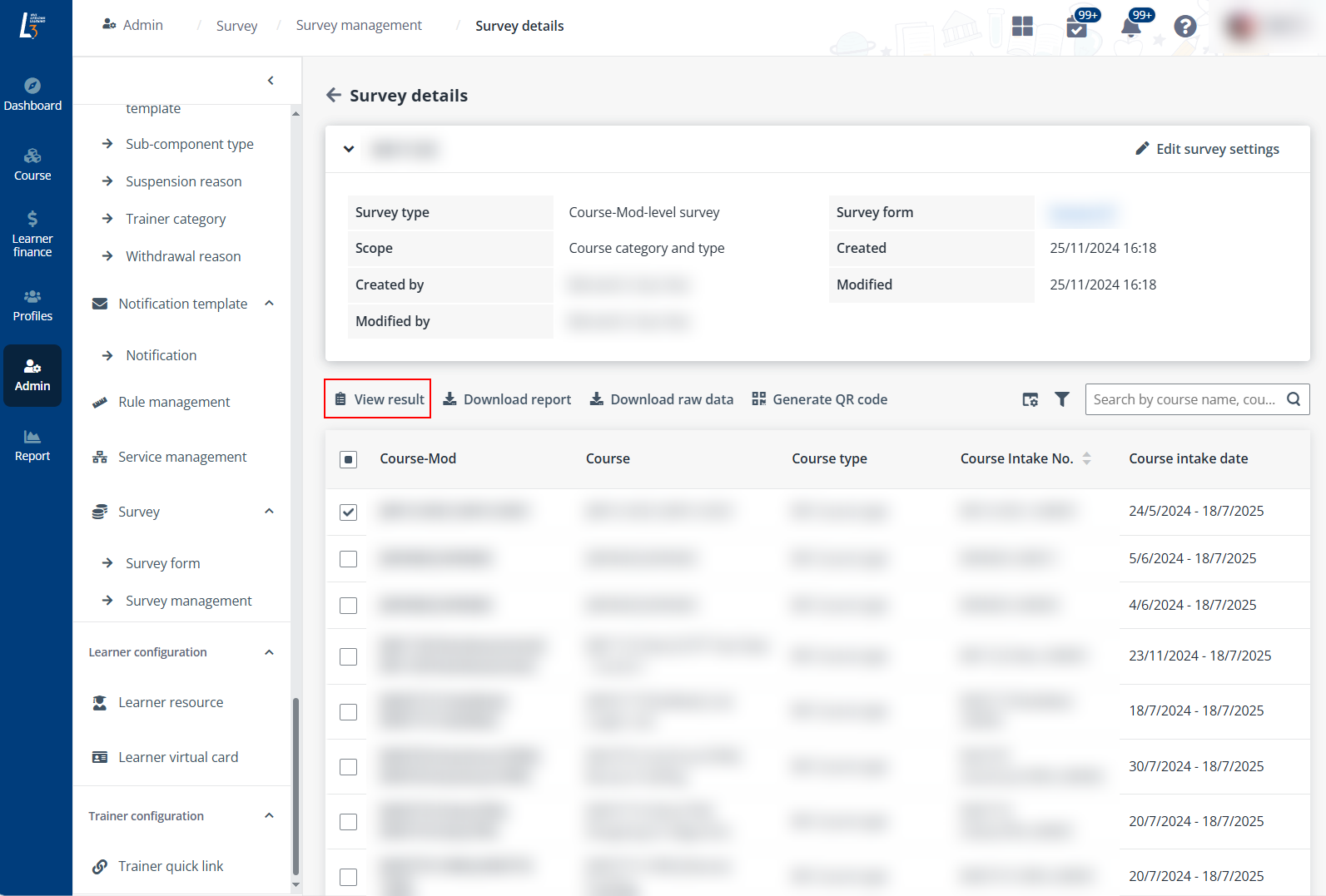
Task: Click Edit survey settings
Action: pyautogui.click(x=1207, y=149)
